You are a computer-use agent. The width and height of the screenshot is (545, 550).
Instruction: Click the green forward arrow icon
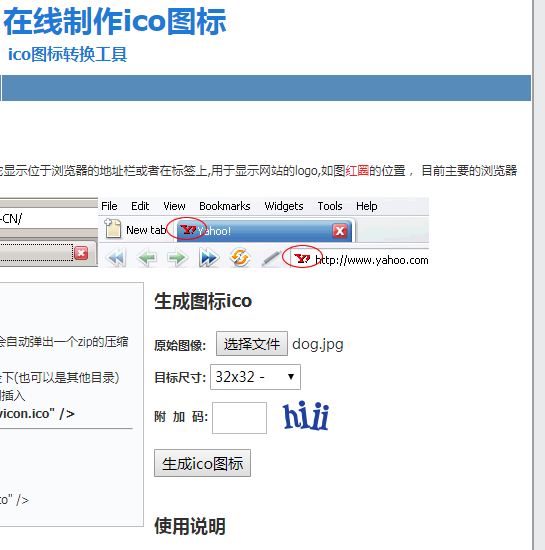[177, 258]
